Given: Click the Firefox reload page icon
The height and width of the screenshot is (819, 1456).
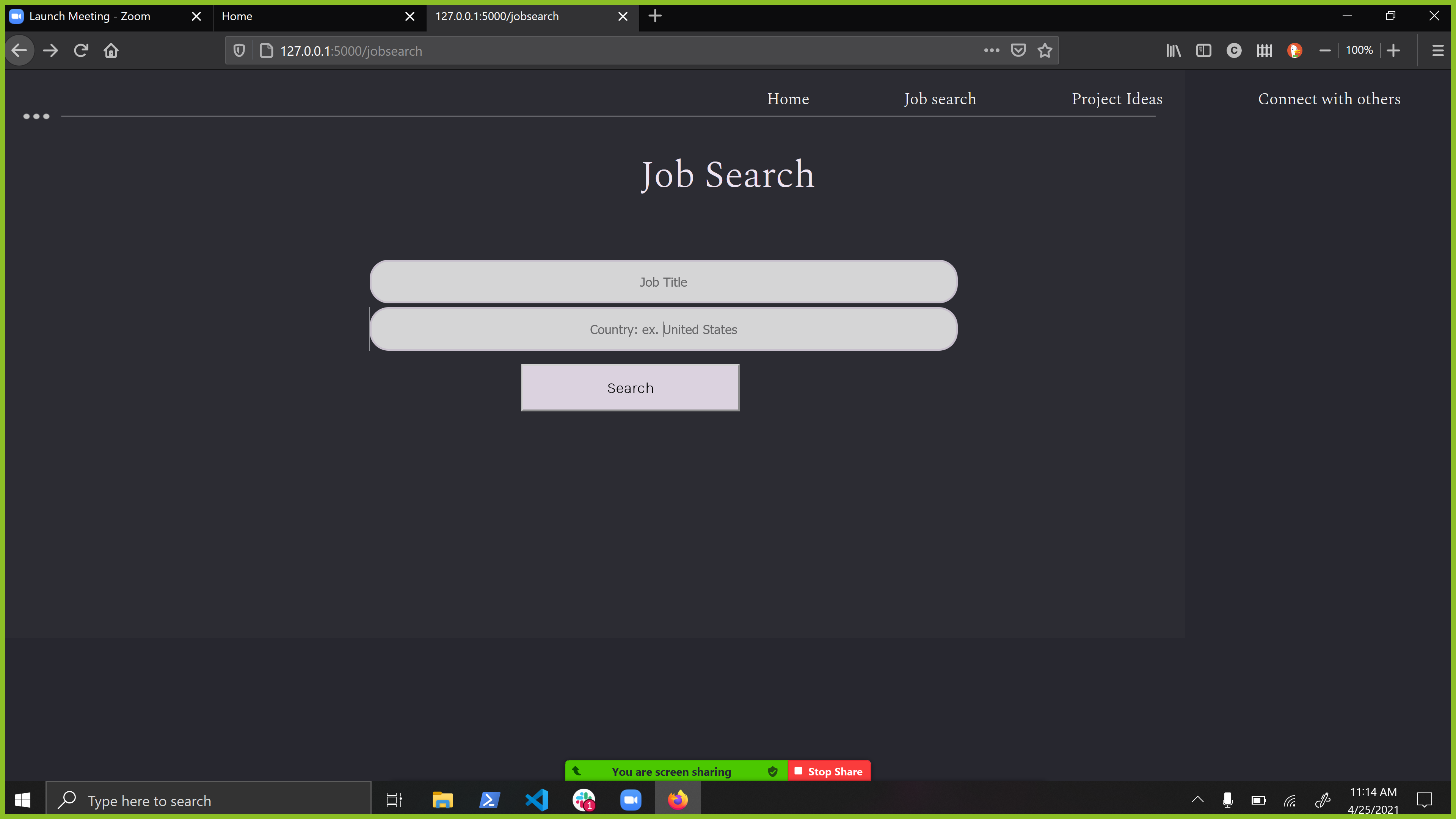Looking at the screenshot, I should [x=81, y=51].
